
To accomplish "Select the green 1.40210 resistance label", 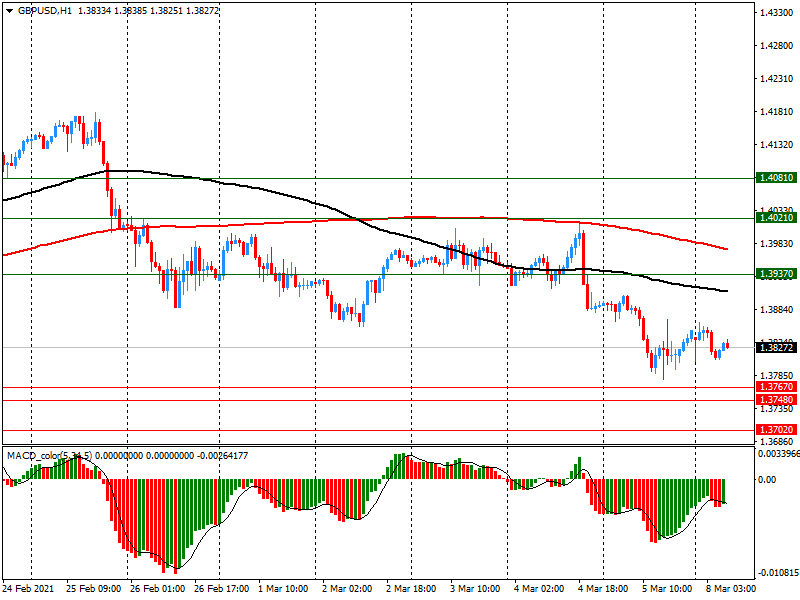I will (x=776, y=217).
